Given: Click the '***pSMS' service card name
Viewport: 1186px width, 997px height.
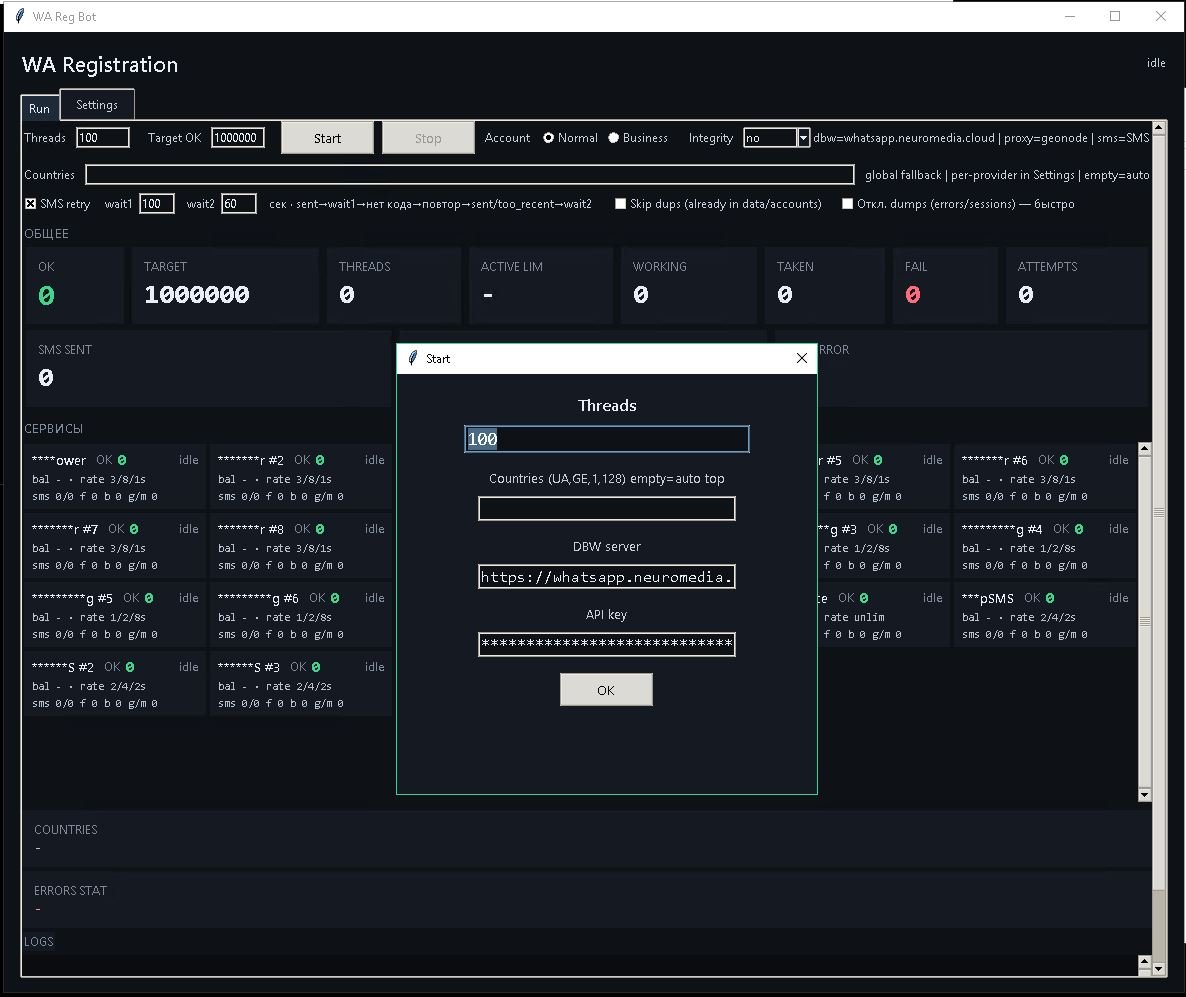Looking at the screenshot, I should coord(988,598).
